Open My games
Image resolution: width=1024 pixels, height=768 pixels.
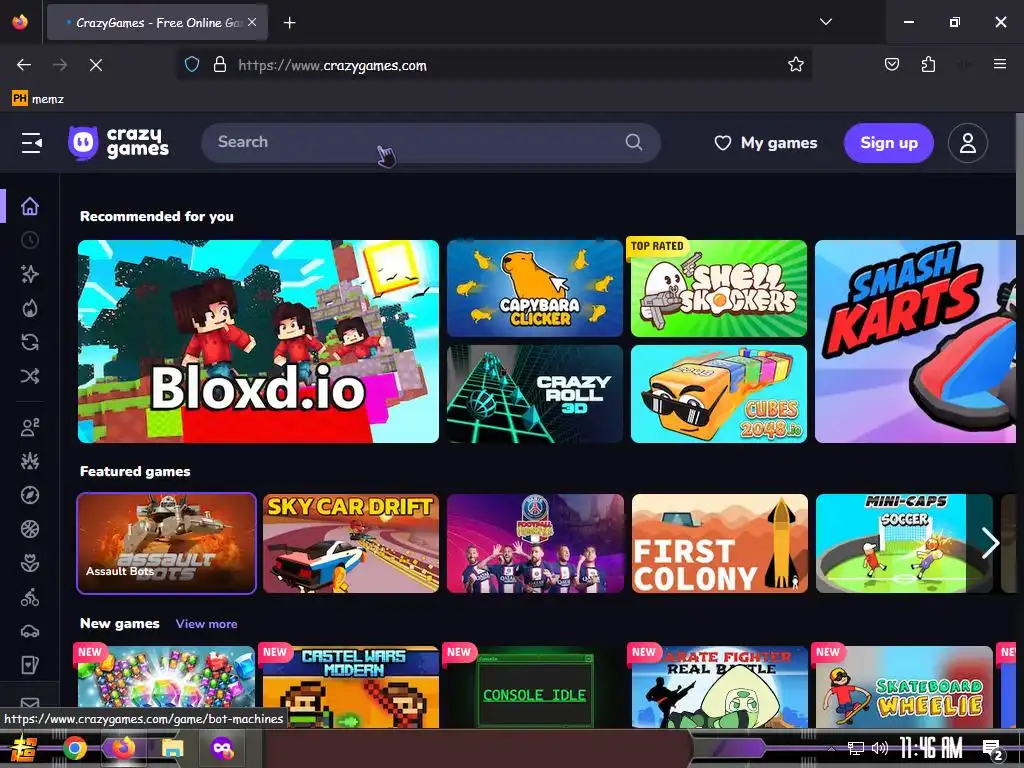pyautogui.click(x=765, y=143)
